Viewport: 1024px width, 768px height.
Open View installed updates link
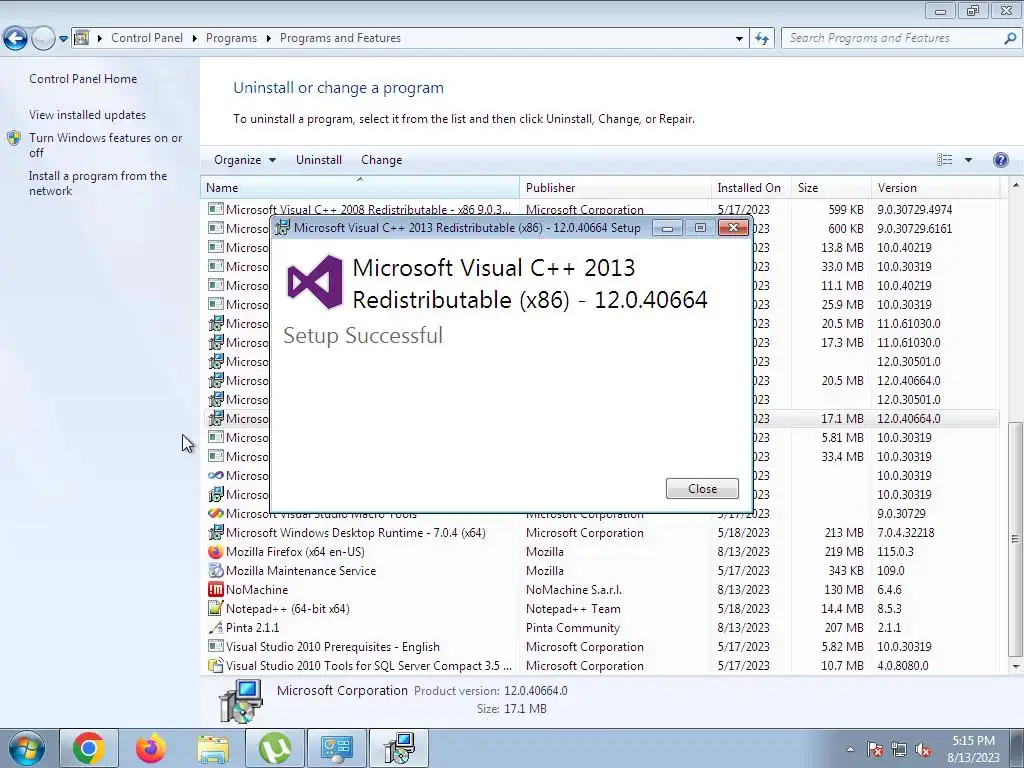coord(88,115)
